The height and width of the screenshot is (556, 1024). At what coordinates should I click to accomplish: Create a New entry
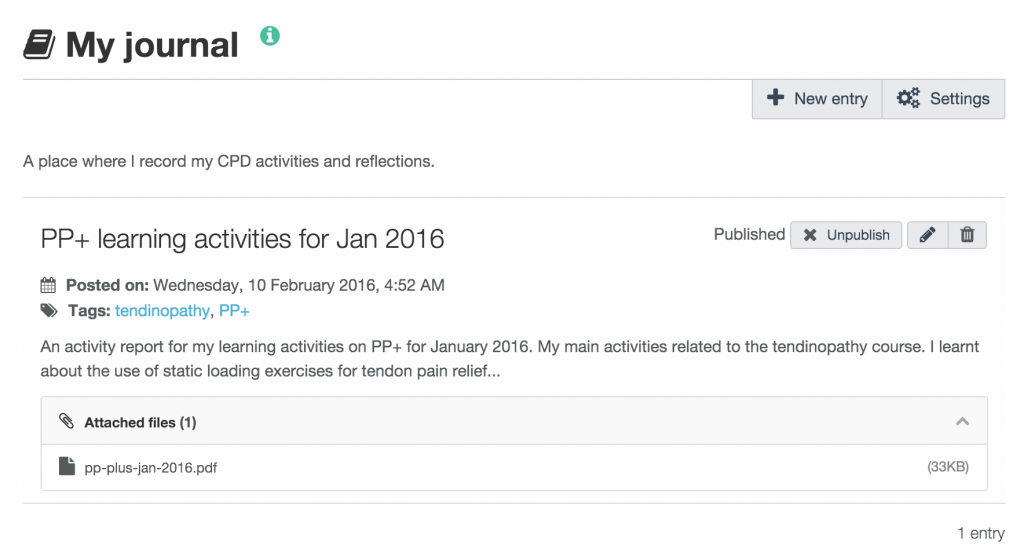[x=817, y=99]
